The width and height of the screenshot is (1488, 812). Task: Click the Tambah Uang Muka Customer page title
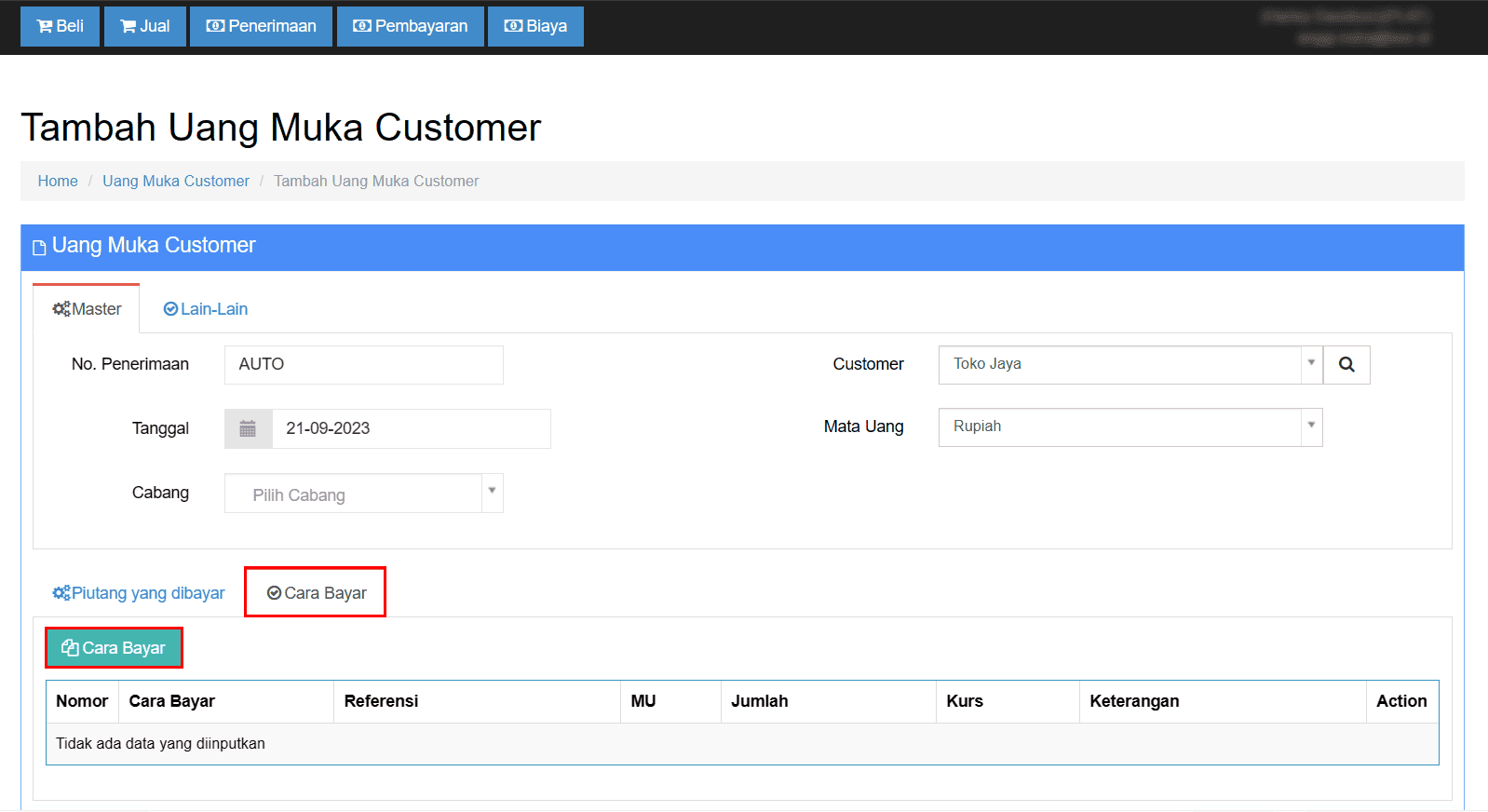pyautogui.click(x=280, y=128)
